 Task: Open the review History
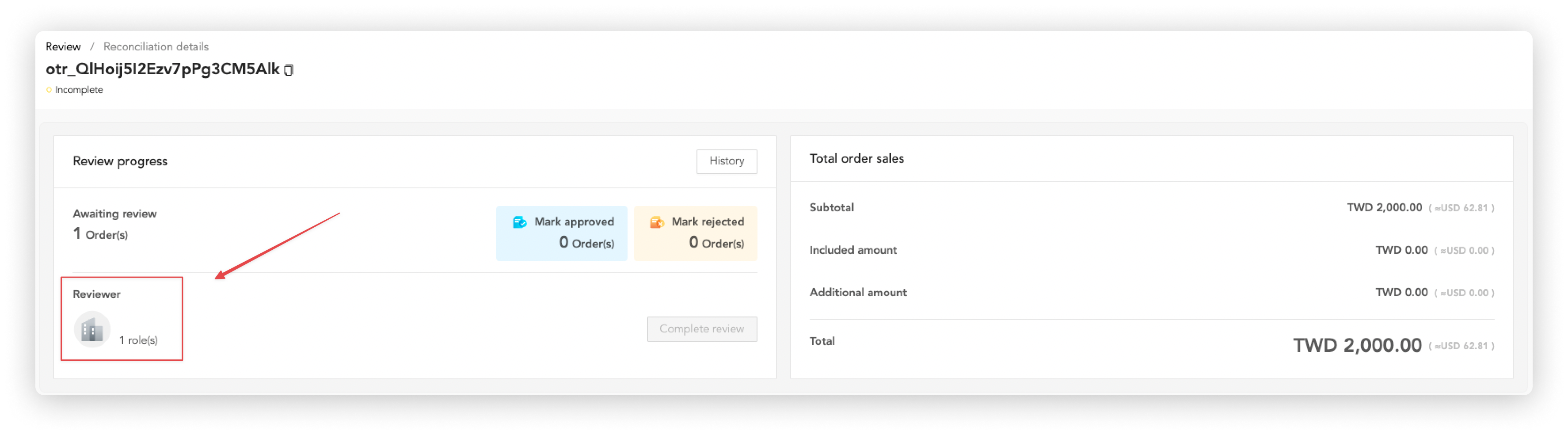726,161
